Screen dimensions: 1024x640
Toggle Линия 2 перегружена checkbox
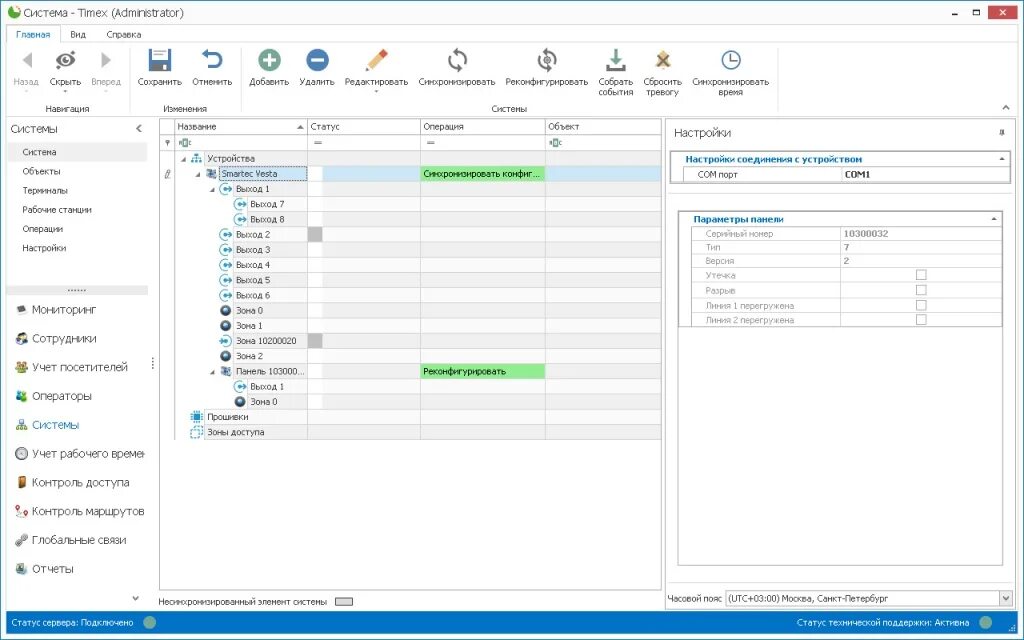tap(921, 320)
